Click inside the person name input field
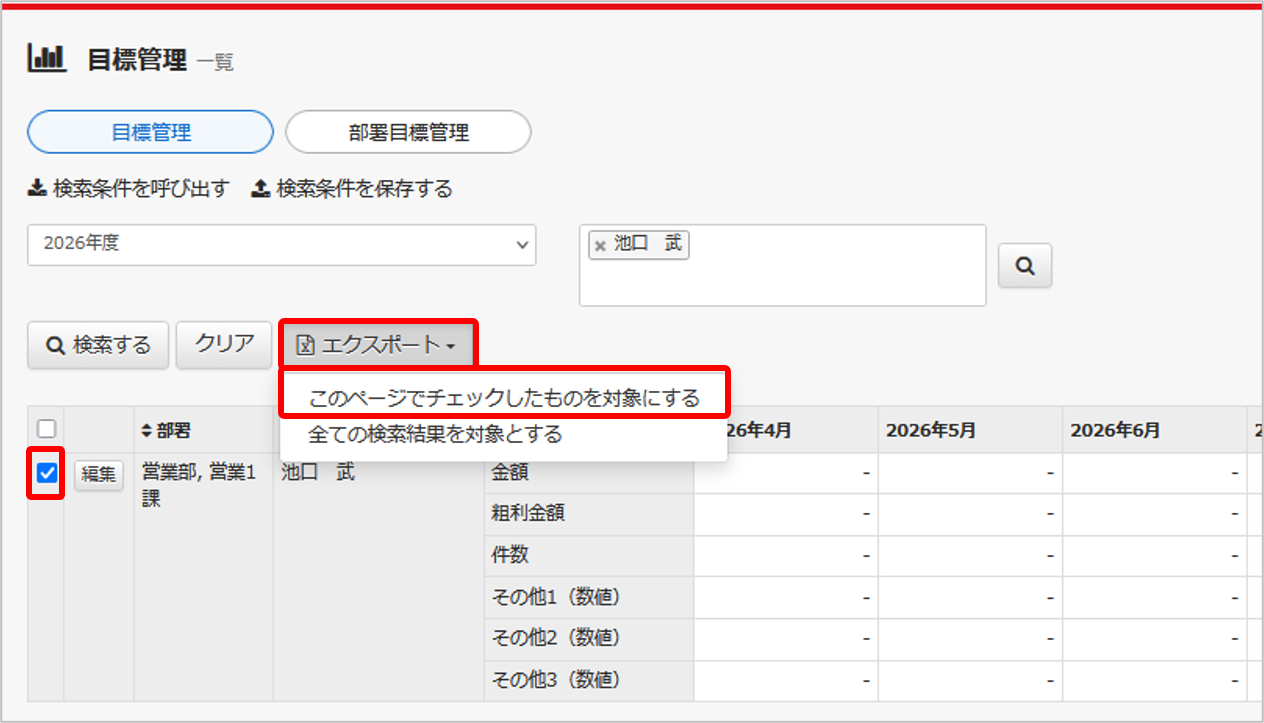 coord(782,280)
